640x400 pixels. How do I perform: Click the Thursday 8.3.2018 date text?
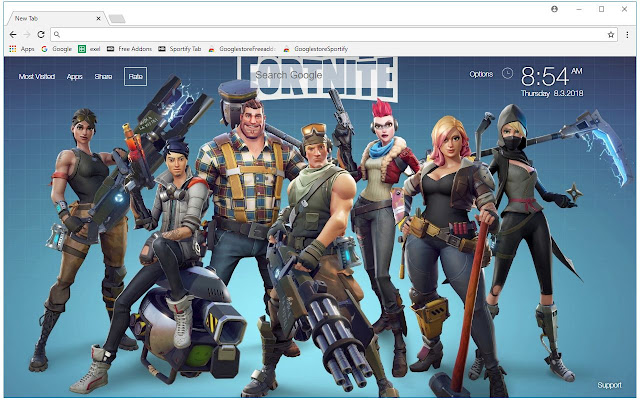[x=552, y=93]
